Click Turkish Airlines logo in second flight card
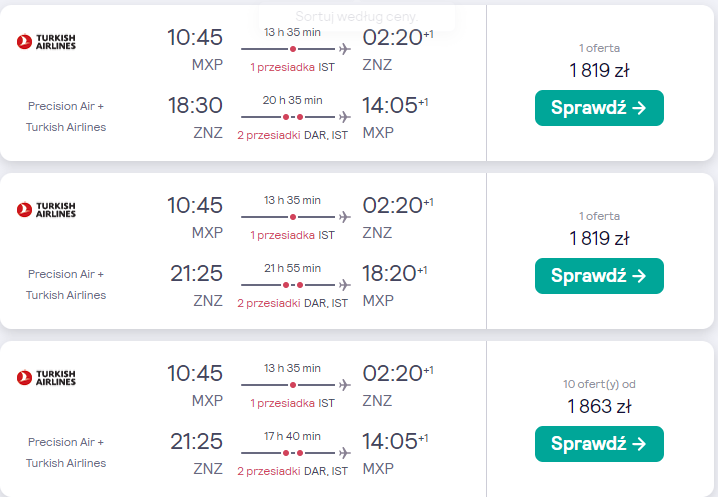The height and width of the screenshot is (497, 718). (46, 210)
